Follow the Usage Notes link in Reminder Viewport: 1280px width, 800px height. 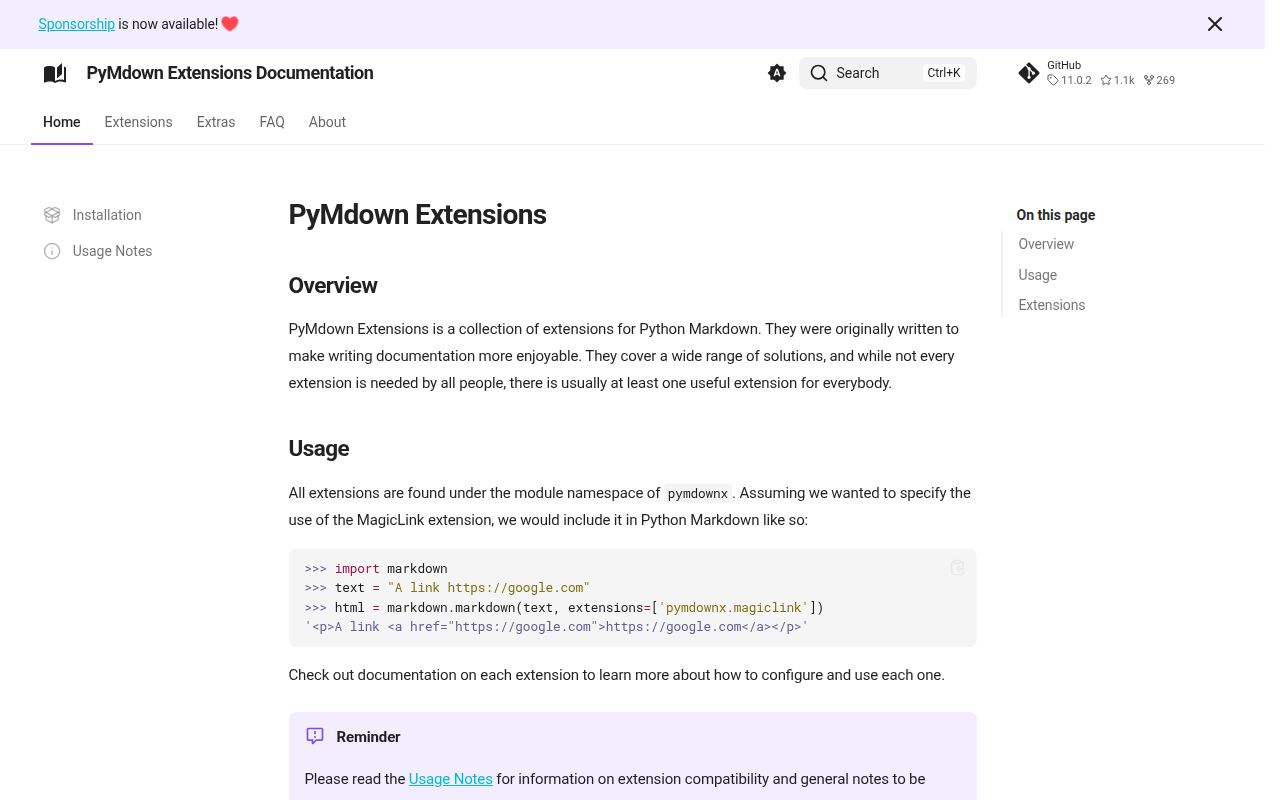(x=451, y=779)
